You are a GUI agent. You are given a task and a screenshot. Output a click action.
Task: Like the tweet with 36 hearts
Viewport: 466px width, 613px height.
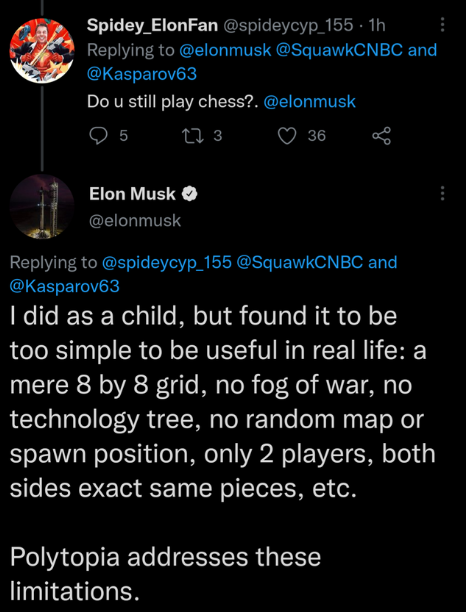tap(287, 136)
